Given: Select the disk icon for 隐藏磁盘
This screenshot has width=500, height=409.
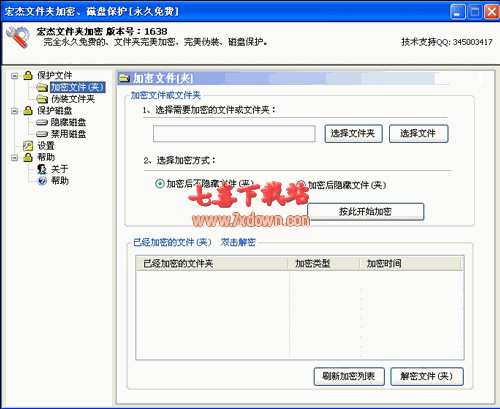Looking at the screenshot, I should pyautogui.click(x=42, y=122).
